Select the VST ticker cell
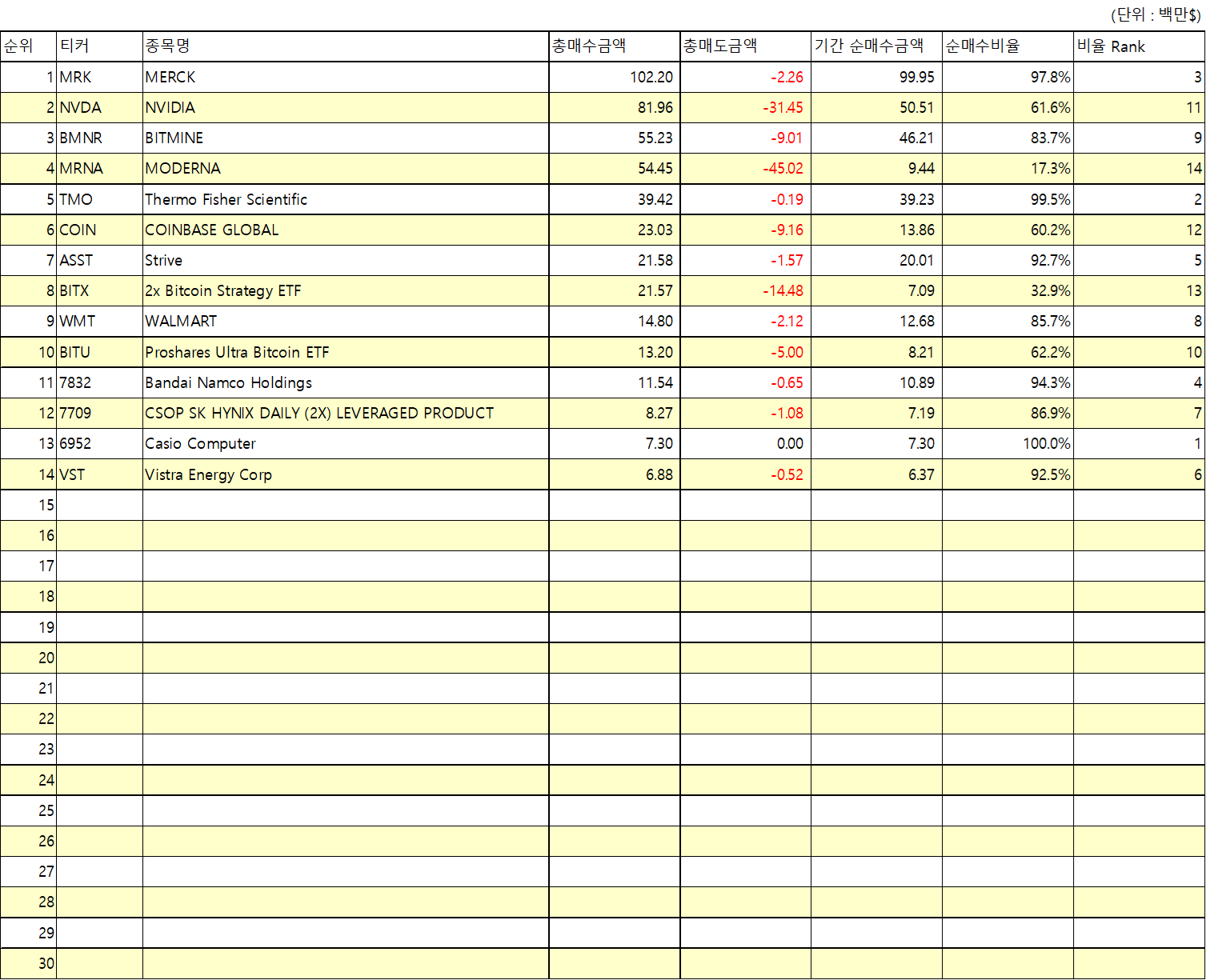Viewport: 1206px width, 980px height. [x=100, y=474]
